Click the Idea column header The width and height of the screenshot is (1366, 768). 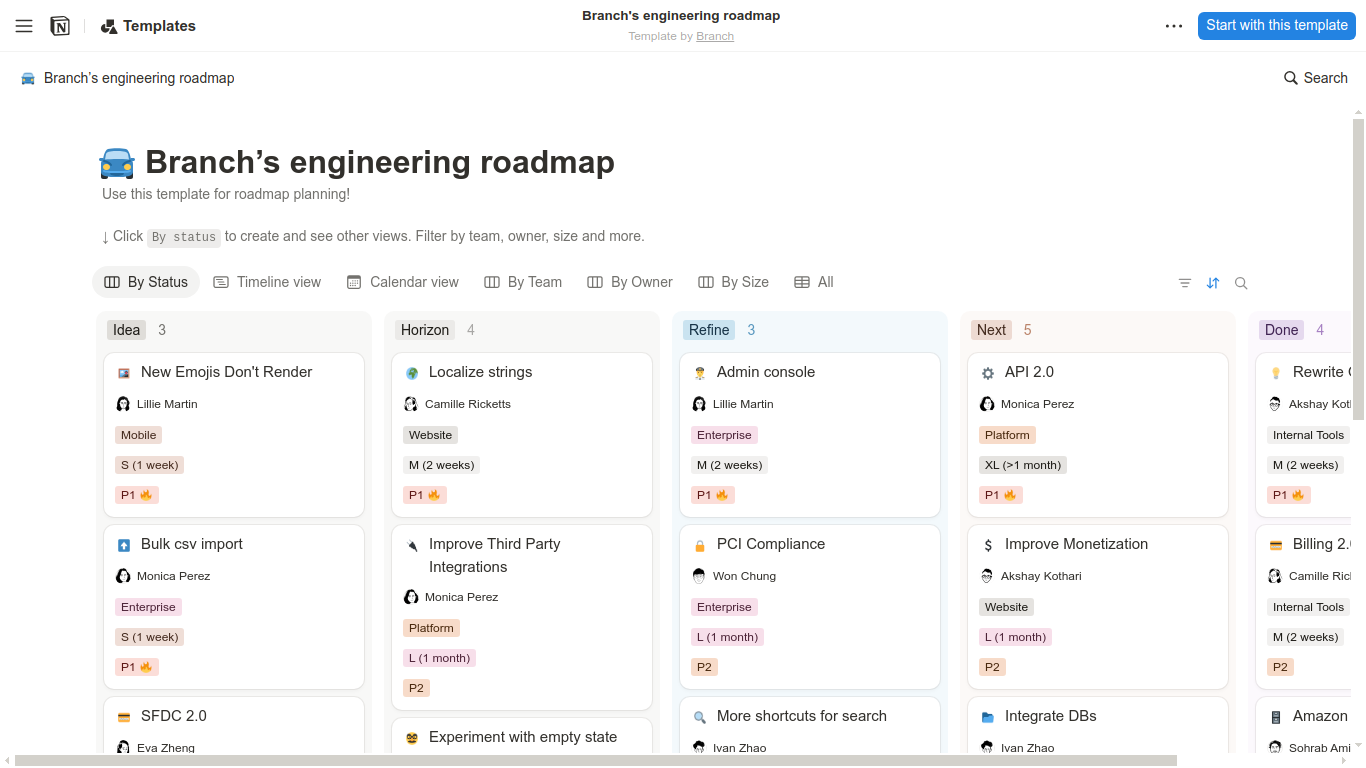127,330
